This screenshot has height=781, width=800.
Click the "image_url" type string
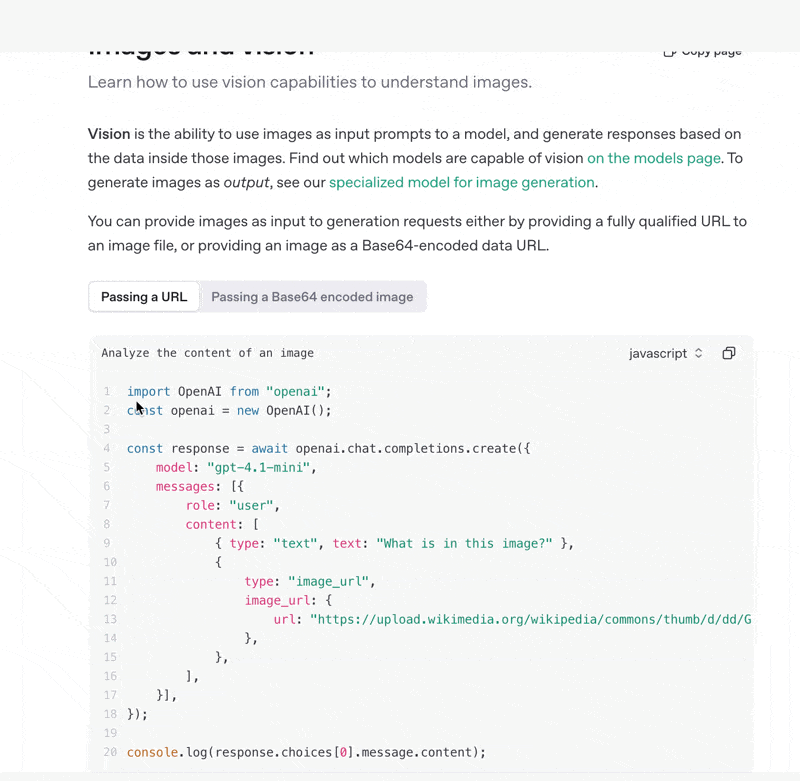coord(328,581)
